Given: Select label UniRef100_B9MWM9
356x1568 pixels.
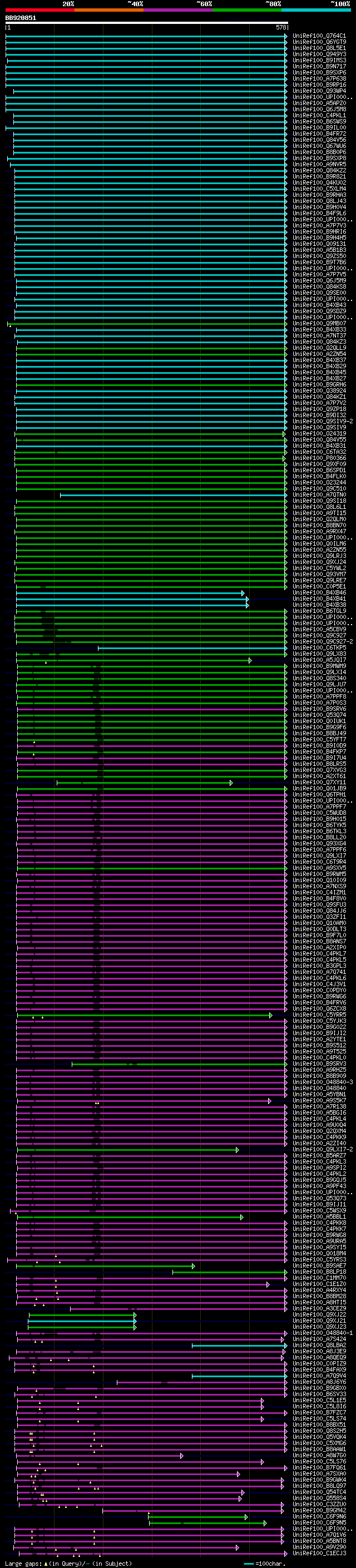Looking at the screenshot, I should point(319,666).
